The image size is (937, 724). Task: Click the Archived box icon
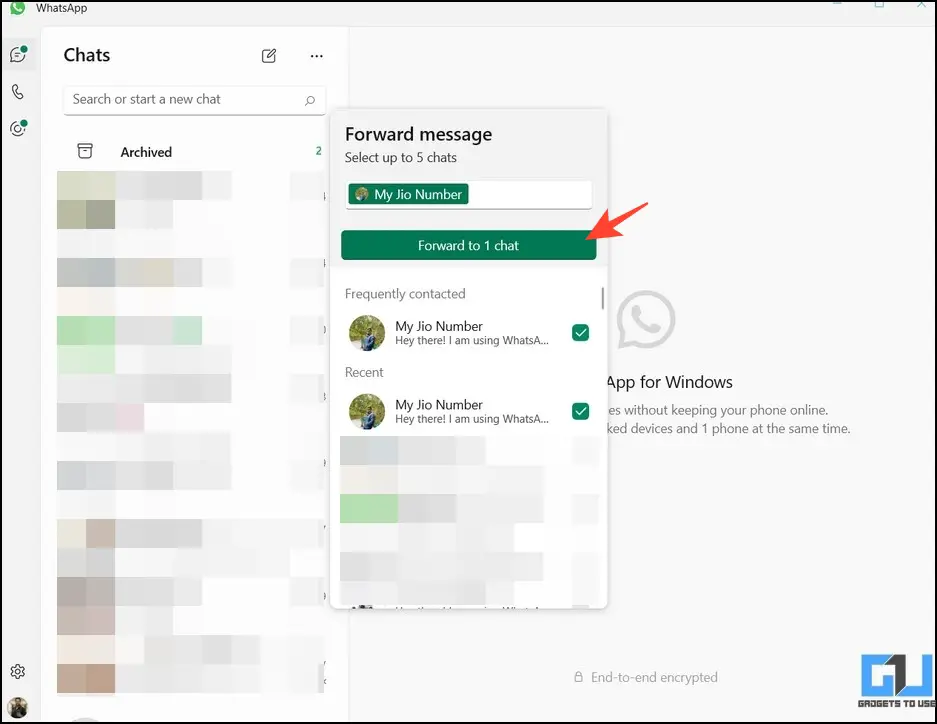(85, 151)
